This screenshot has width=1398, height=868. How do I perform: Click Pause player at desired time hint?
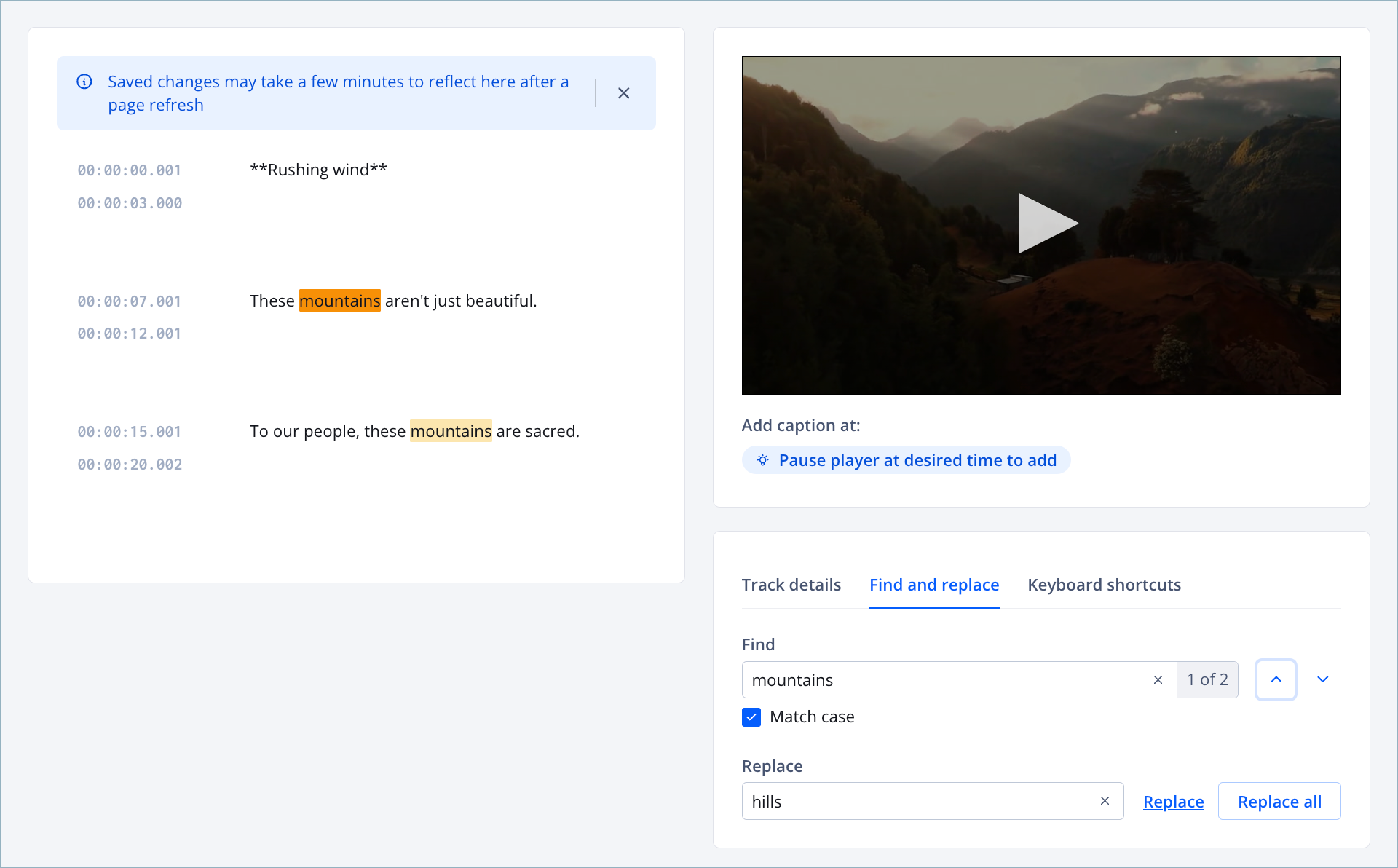tap(917, 460)
